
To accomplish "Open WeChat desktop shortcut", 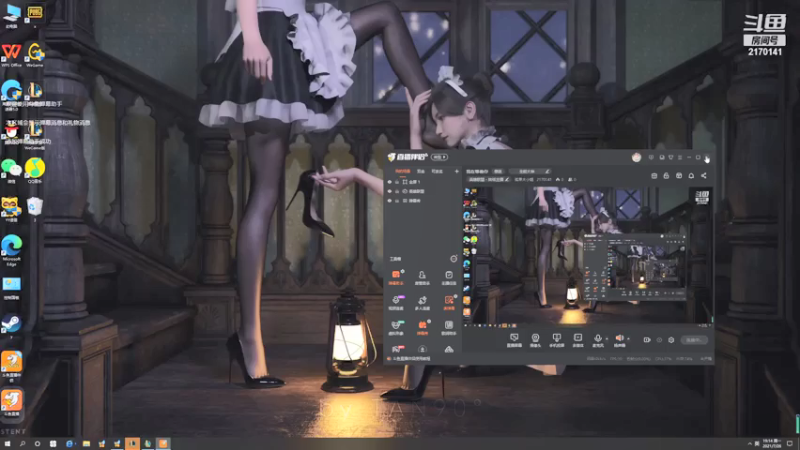I will pos(11,170).
